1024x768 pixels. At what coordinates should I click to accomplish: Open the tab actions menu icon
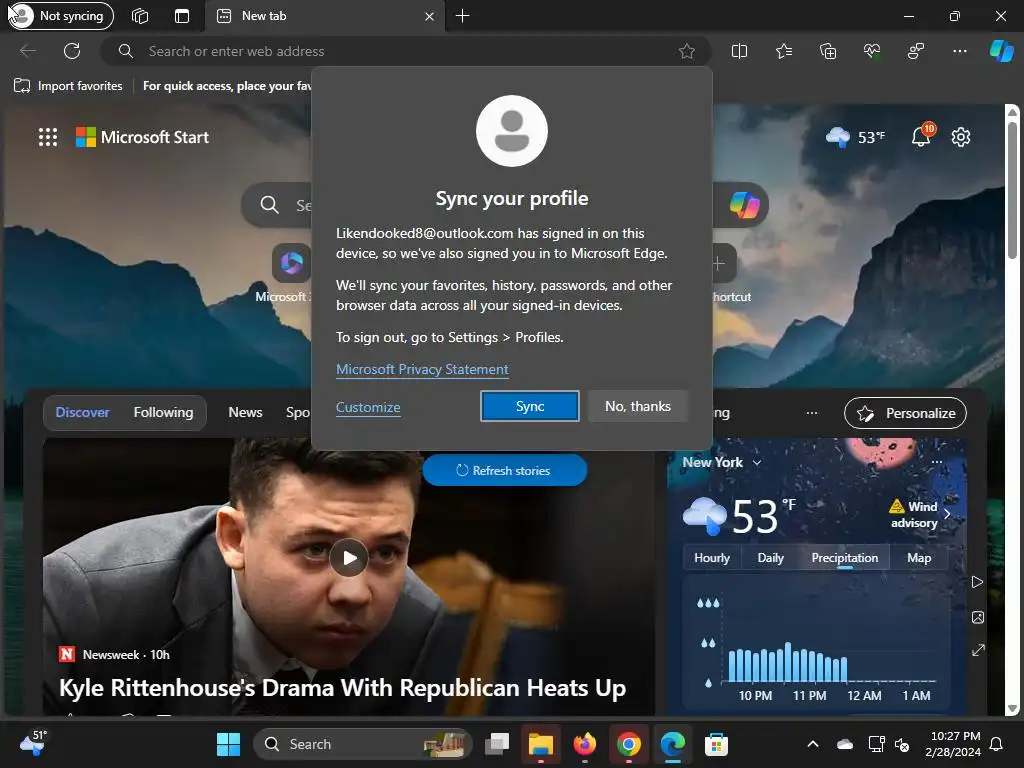tap(182, 16)
